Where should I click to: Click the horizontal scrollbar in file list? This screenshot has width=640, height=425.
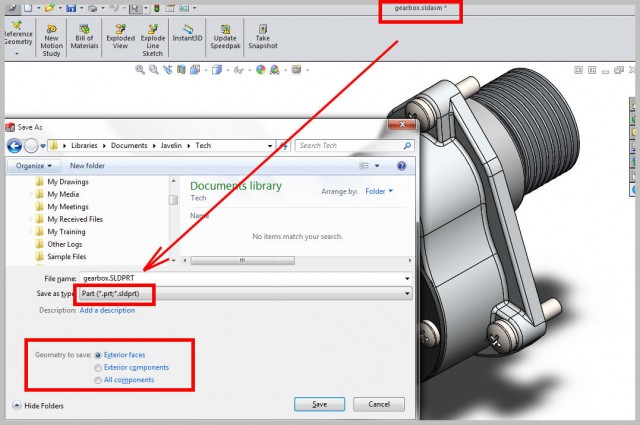(x=242, y=260)
